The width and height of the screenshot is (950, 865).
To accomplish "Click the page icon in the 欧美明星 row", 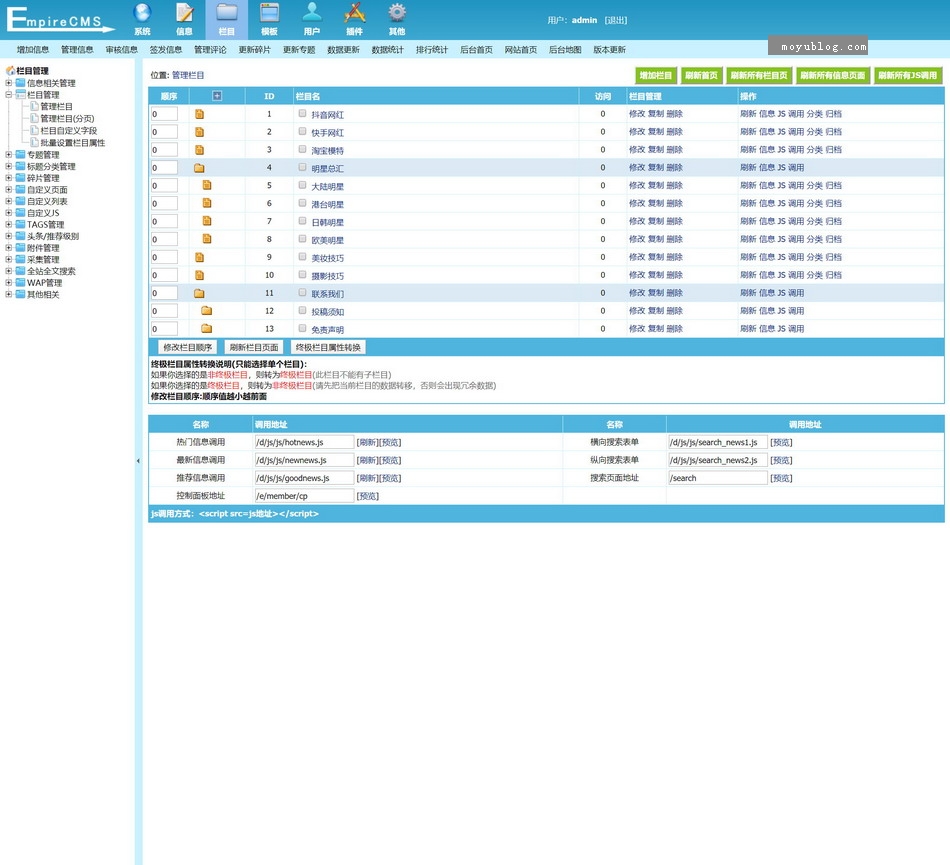I will point(207,239).
